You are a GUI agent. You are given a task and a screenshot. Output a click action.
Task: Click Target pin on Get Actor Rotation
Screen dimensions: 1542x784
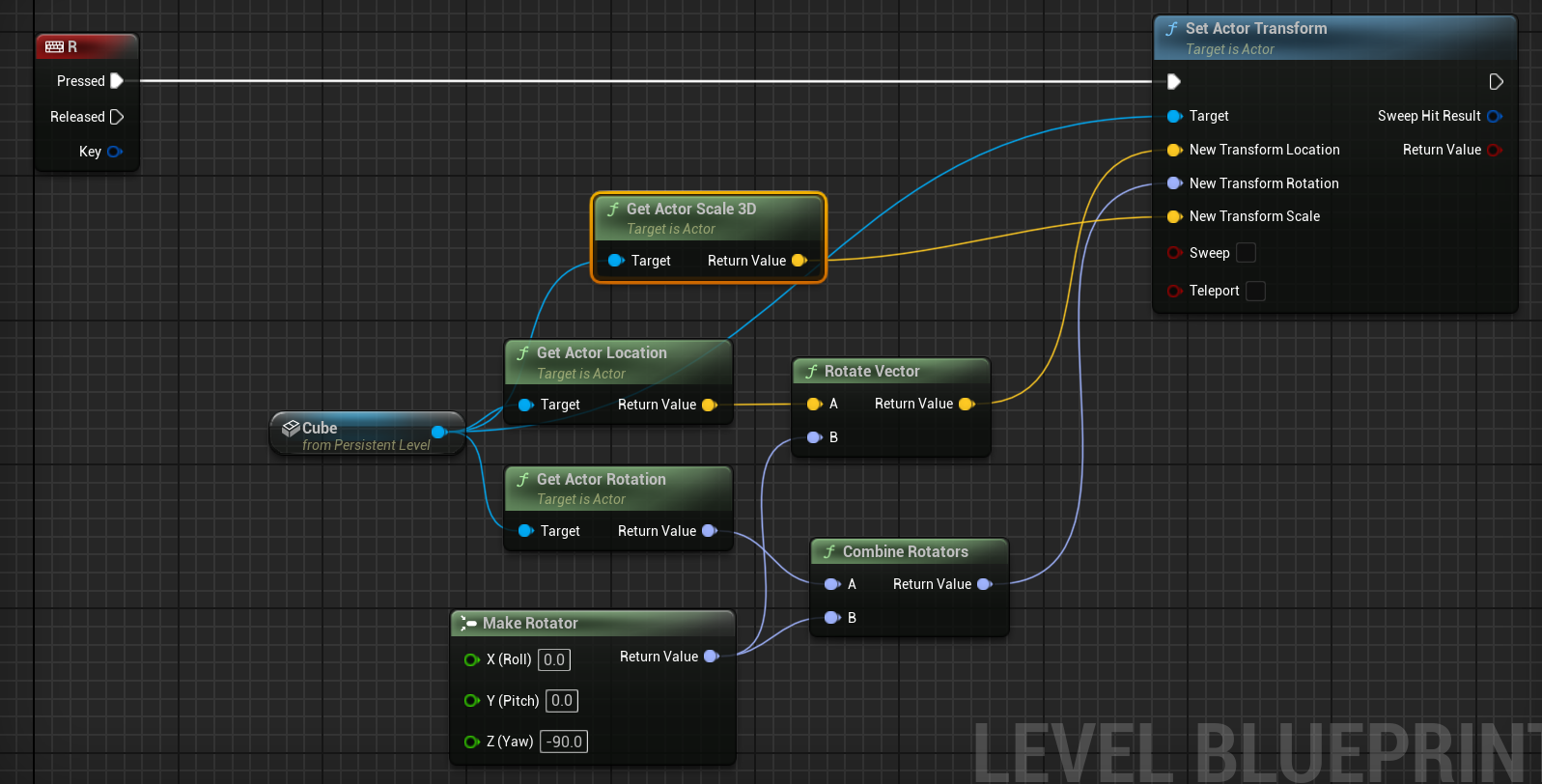526,531
